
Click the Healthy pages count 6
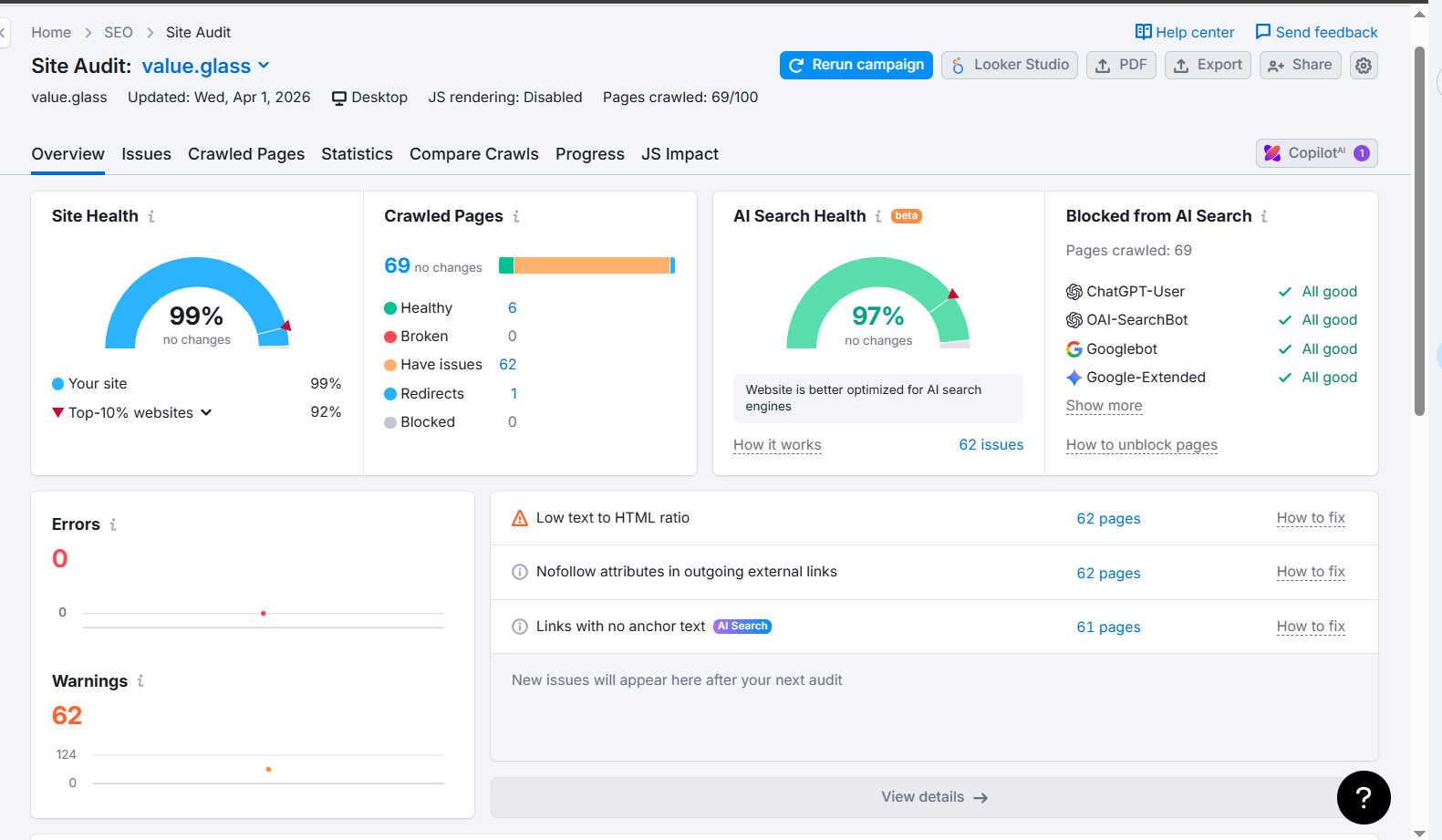pyautogui.click(x=513, y=308)
